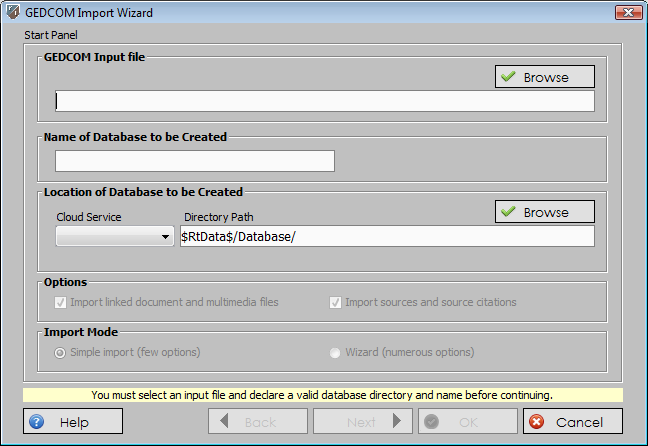648x446 pixels.
Task: Click the Cancel button text
Action: pyautogui.click(x=580, y=422)
